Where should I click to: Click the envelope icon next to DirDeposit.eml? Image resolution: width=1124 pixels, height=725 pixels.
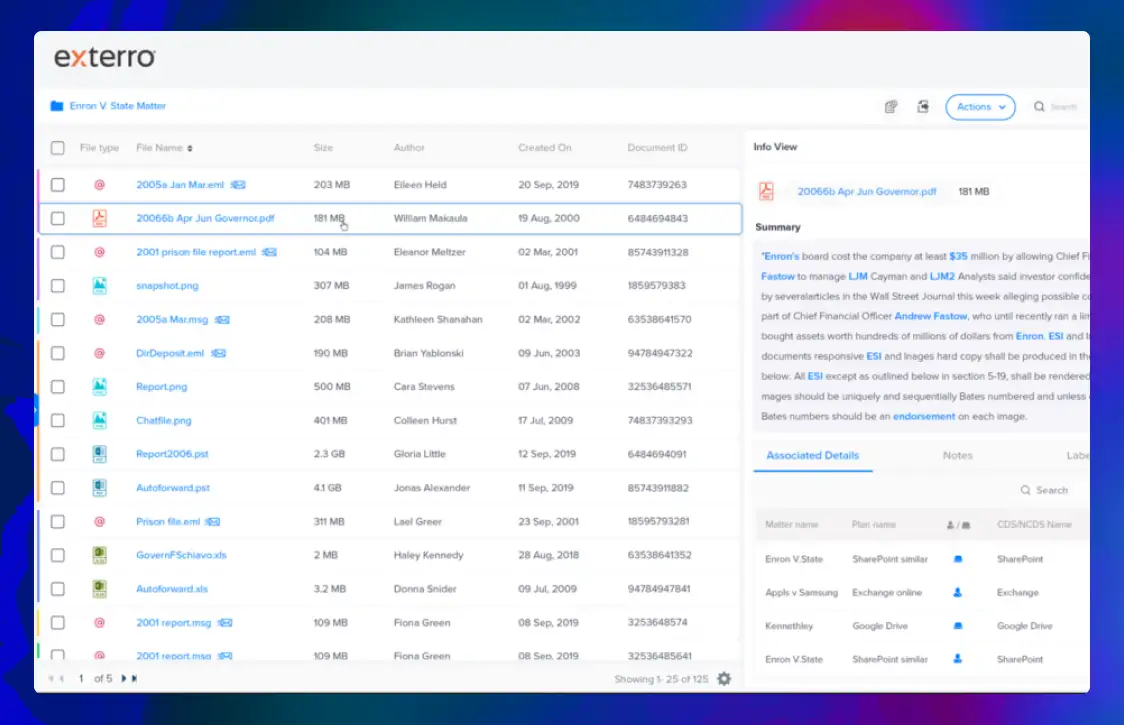(x=219, y=354)
